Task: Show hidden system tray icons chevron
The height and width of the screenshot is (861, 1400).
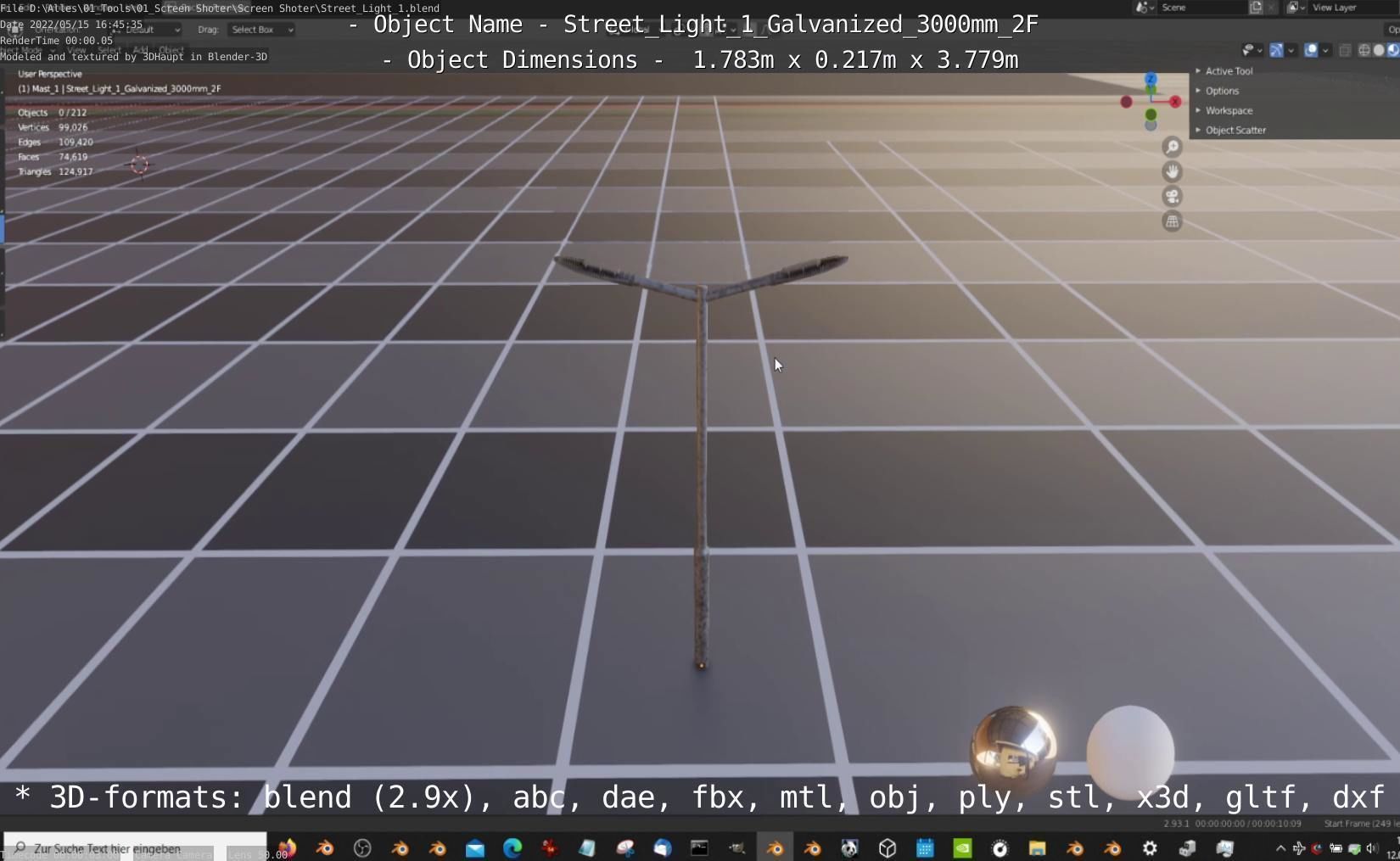Action: (1280, 848)
